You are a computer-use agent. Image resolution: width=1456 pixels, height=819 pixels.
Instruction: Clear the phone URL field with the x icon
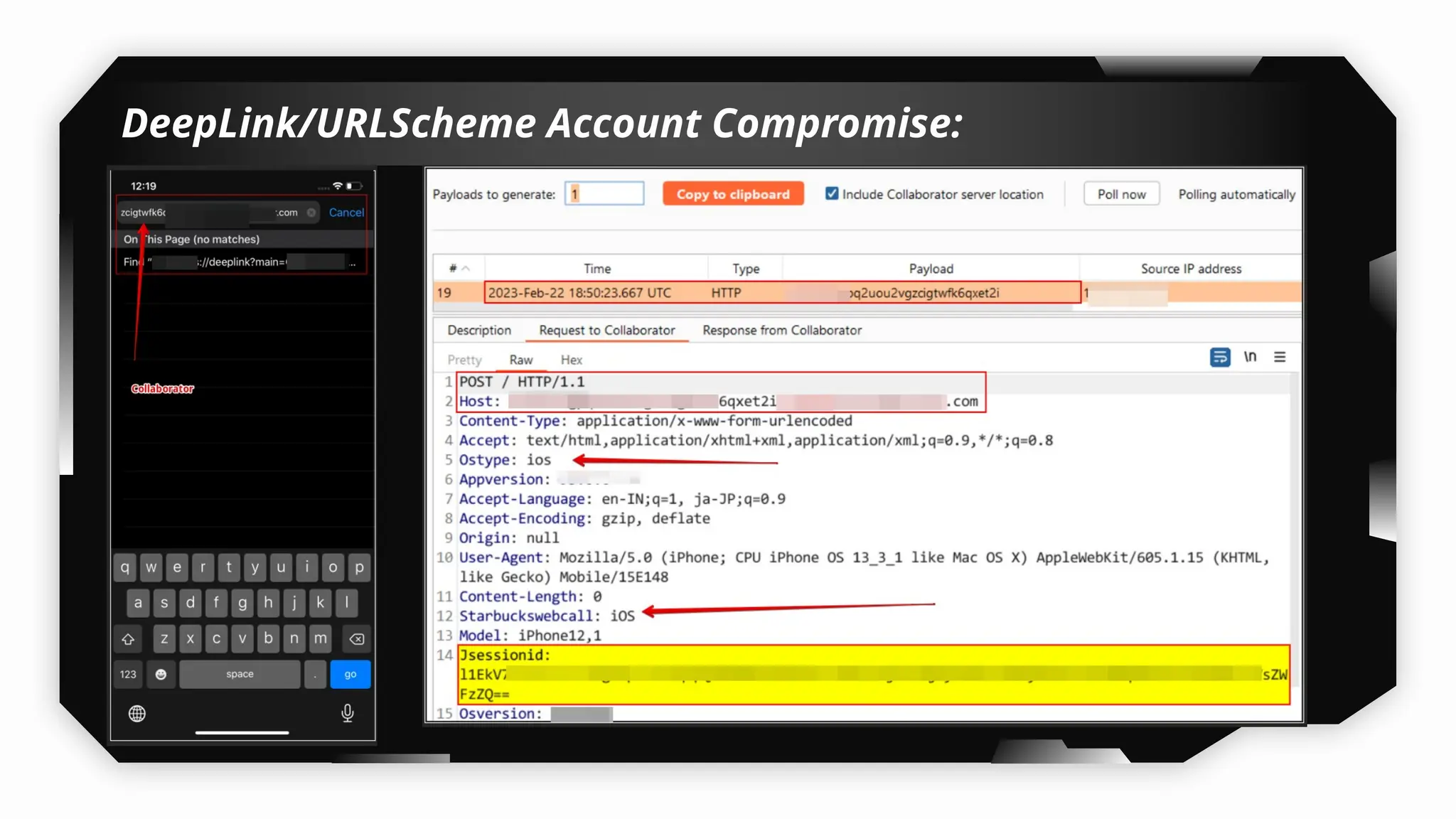[311, 213]
